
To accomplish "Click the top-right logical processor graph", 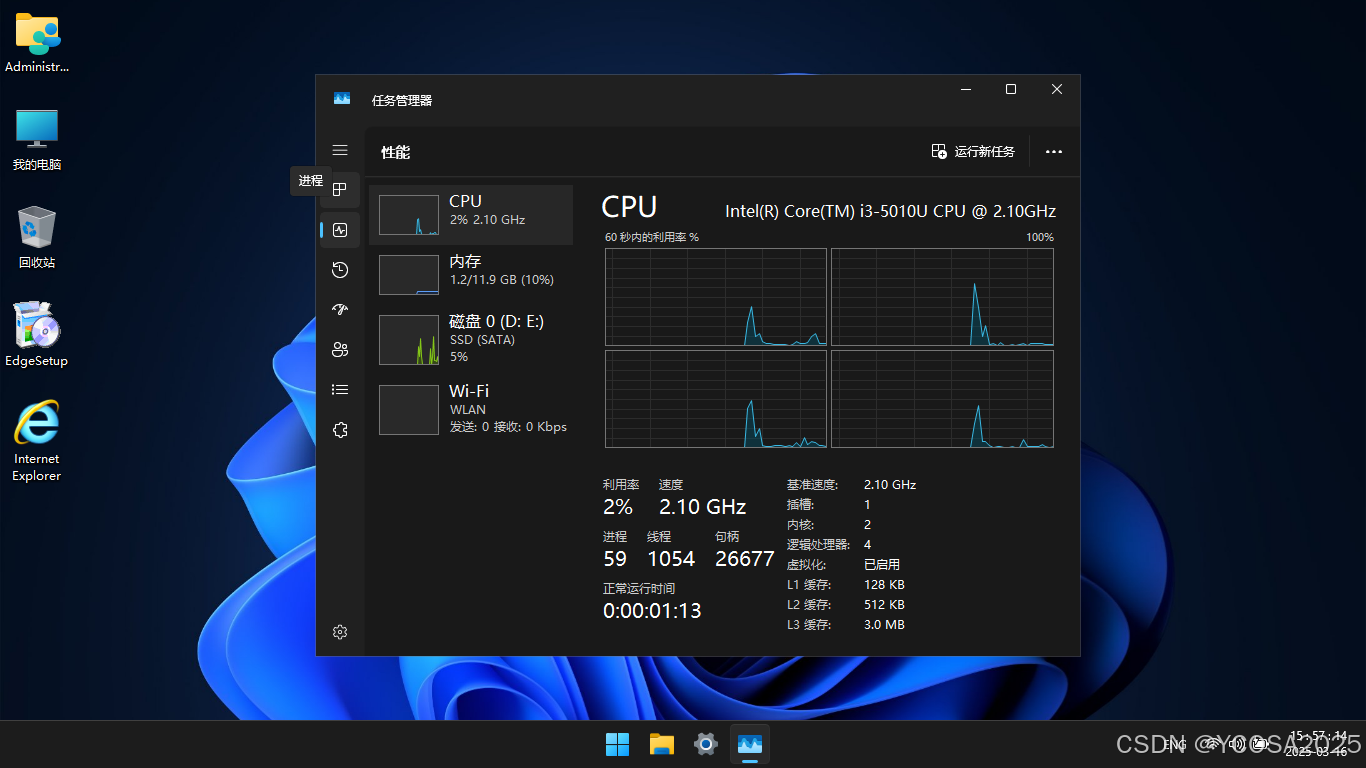I will (x=942, y=297).
